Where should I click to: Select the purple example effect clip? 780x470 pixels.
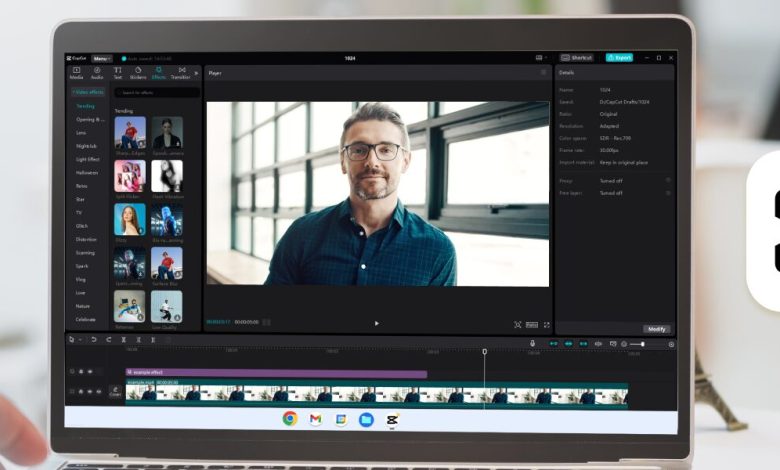pyautogui.click(x=276, y=372)
